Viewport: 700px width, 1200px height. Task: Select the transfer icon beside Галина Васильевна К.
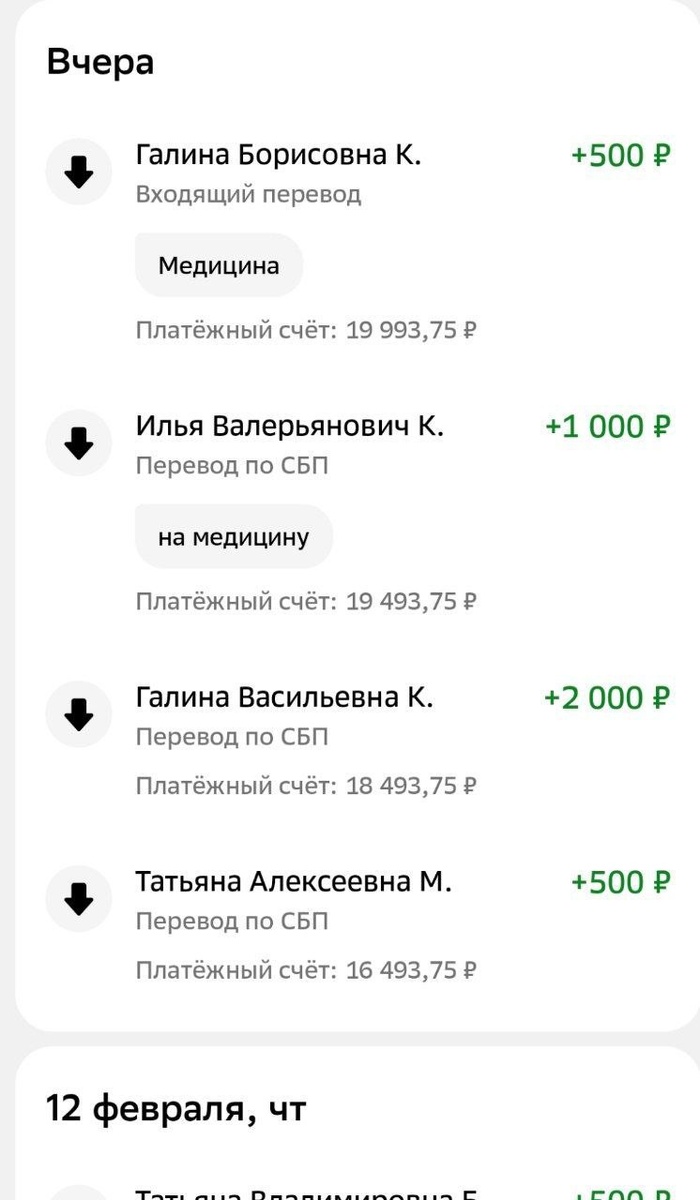78,714
